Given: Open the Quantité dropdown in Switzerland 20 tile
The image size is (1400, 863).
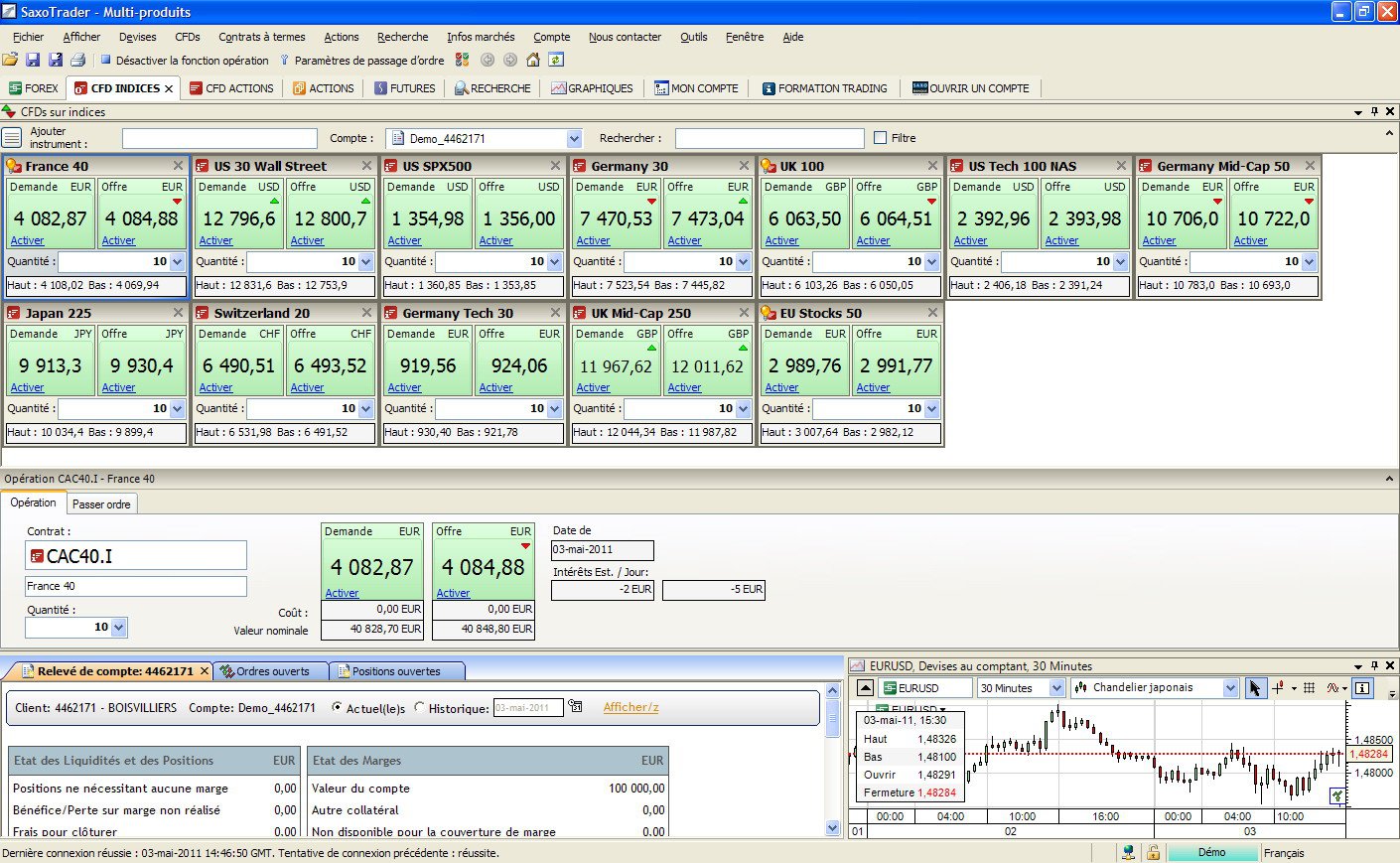Looking at the screenshot, I should [365, 409].
